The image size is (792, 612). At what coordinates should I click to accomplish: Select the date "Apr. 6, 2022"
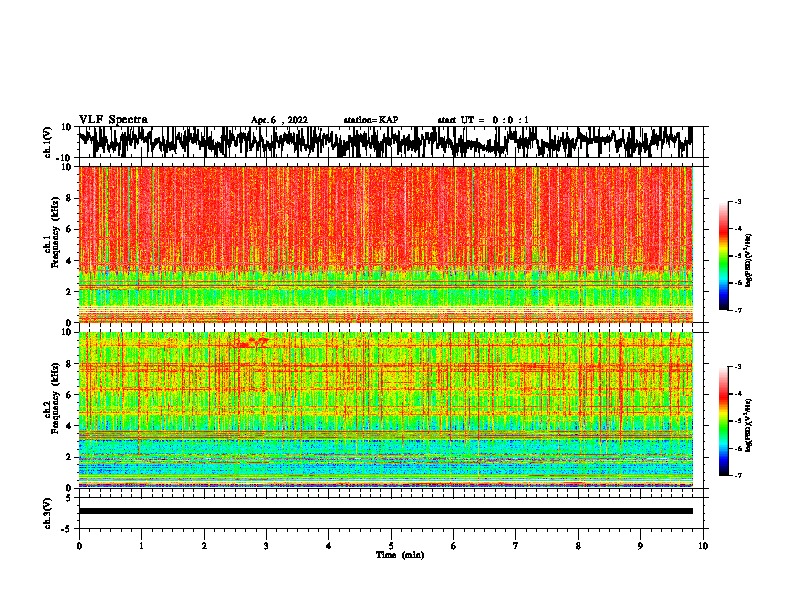tap(279, 120)
